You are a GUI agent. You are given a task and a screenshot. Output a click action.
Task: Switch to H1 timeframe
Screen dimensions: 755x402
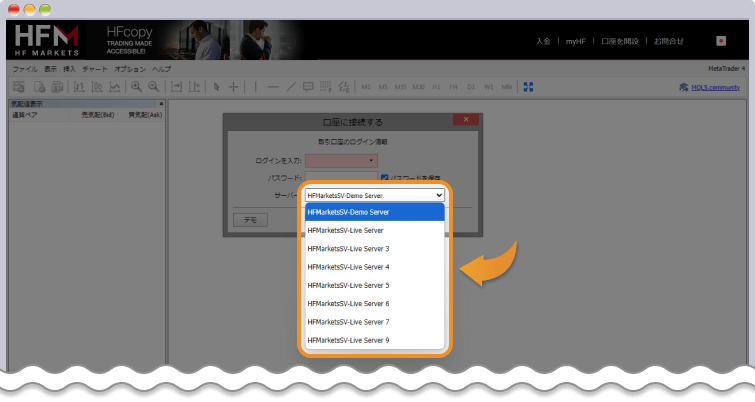pos(436,87)
